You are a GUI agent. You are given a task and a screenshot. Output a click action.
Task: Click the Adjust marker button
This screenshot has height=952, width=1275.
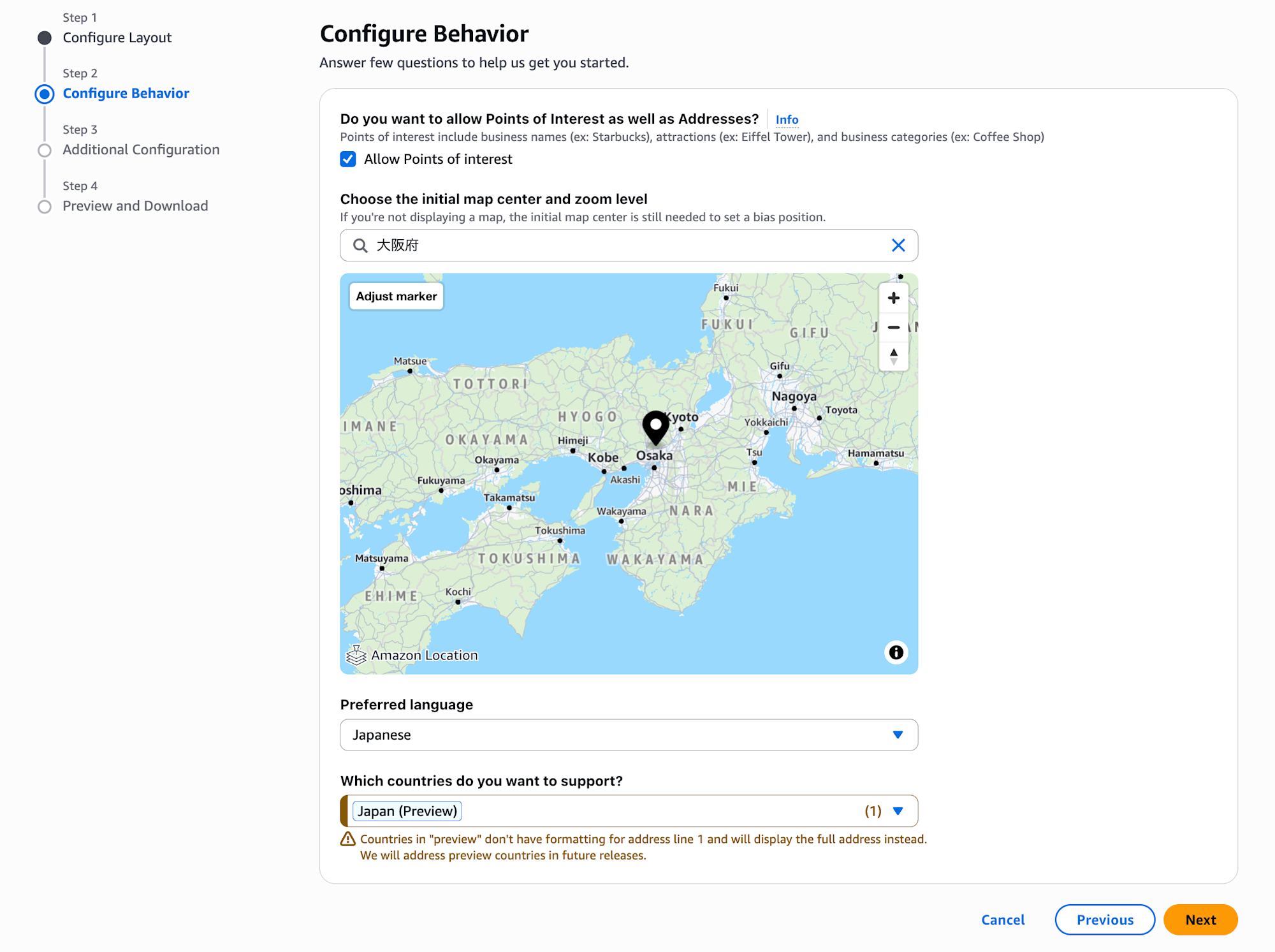coord(396,297)
